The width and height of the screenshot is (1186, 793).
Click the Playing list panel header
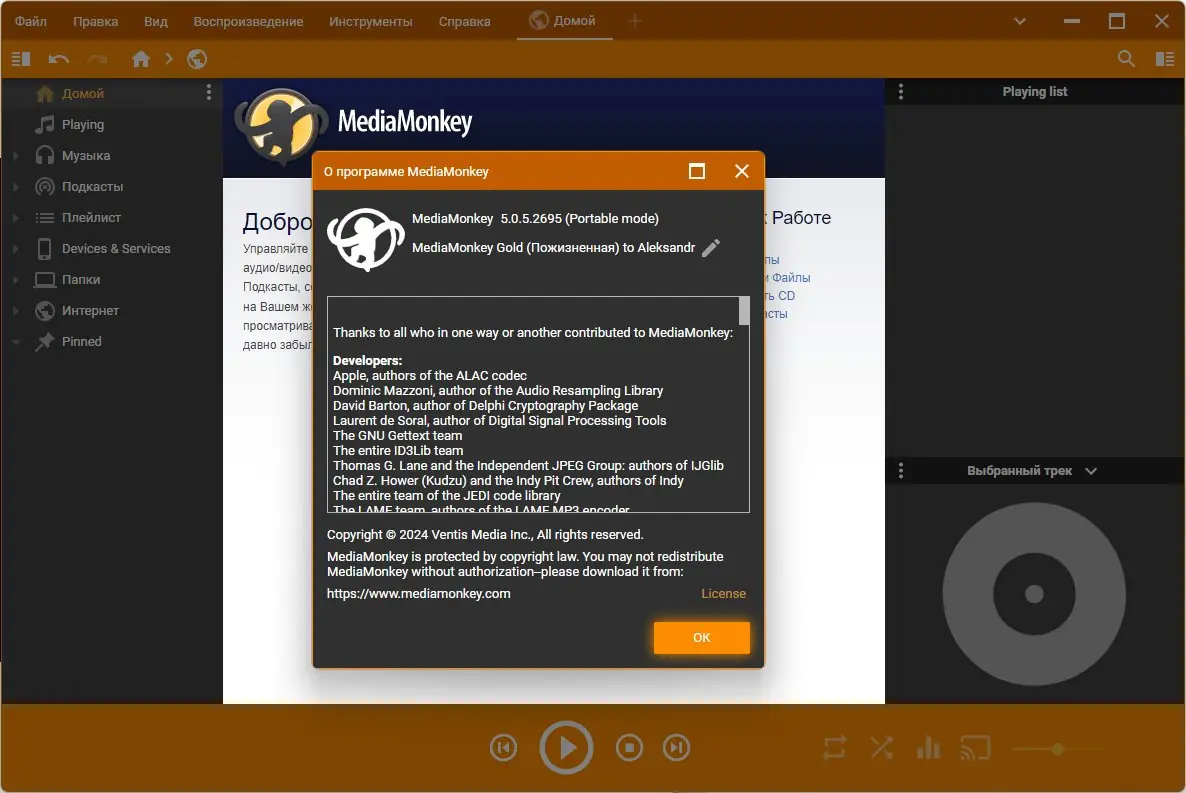pos(1034,92)
